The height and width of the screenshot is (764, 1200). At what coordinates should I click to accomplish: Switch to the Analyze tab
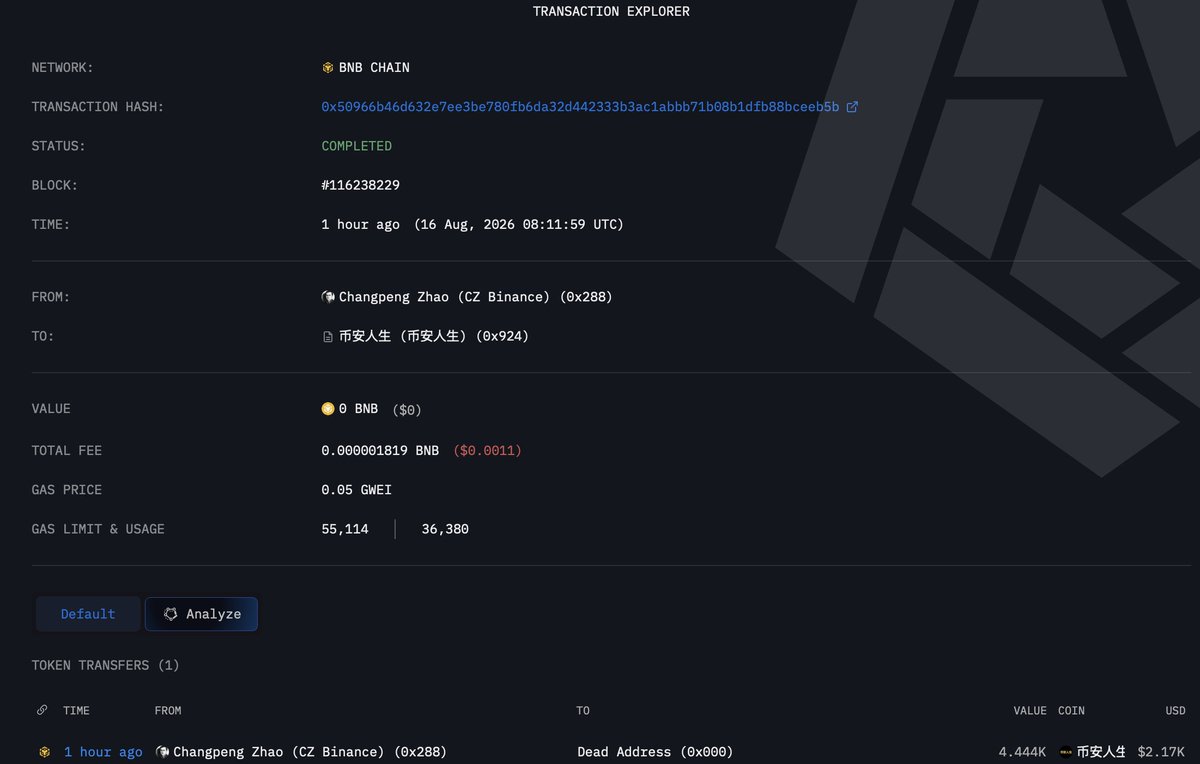click(x=201, y=614)
